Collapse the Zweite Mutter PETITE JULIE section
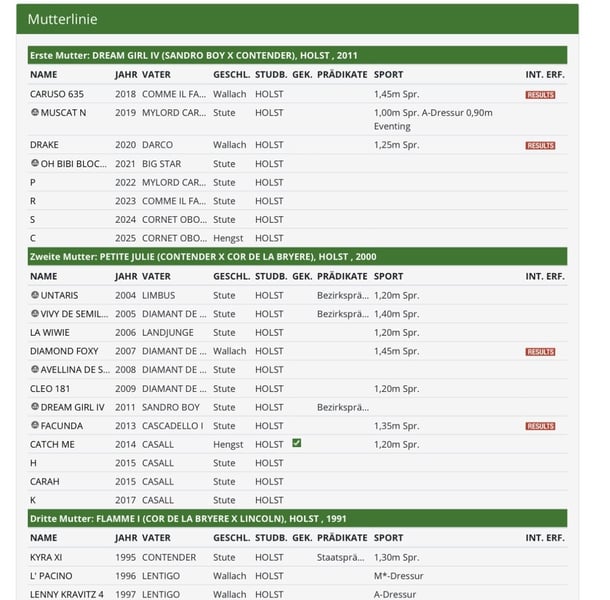 click(x=297, y=257)
